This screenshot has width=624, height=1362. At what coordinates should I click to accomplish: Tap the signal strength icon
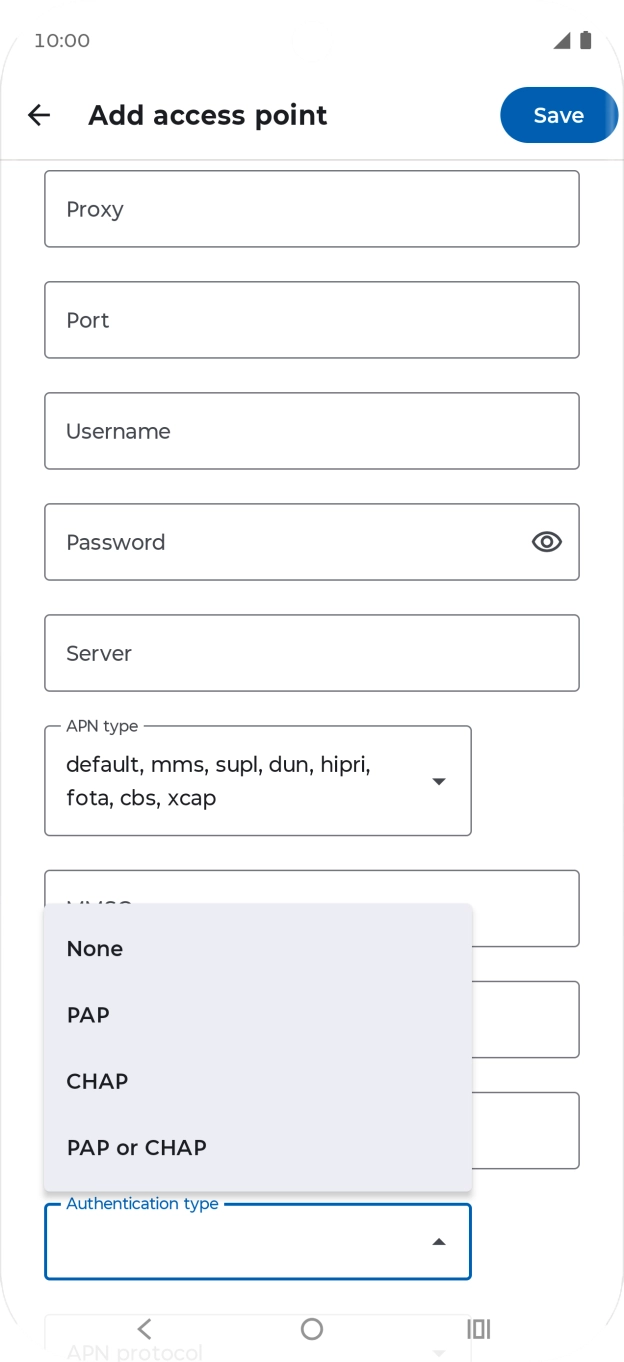click(x=562, y=40)
